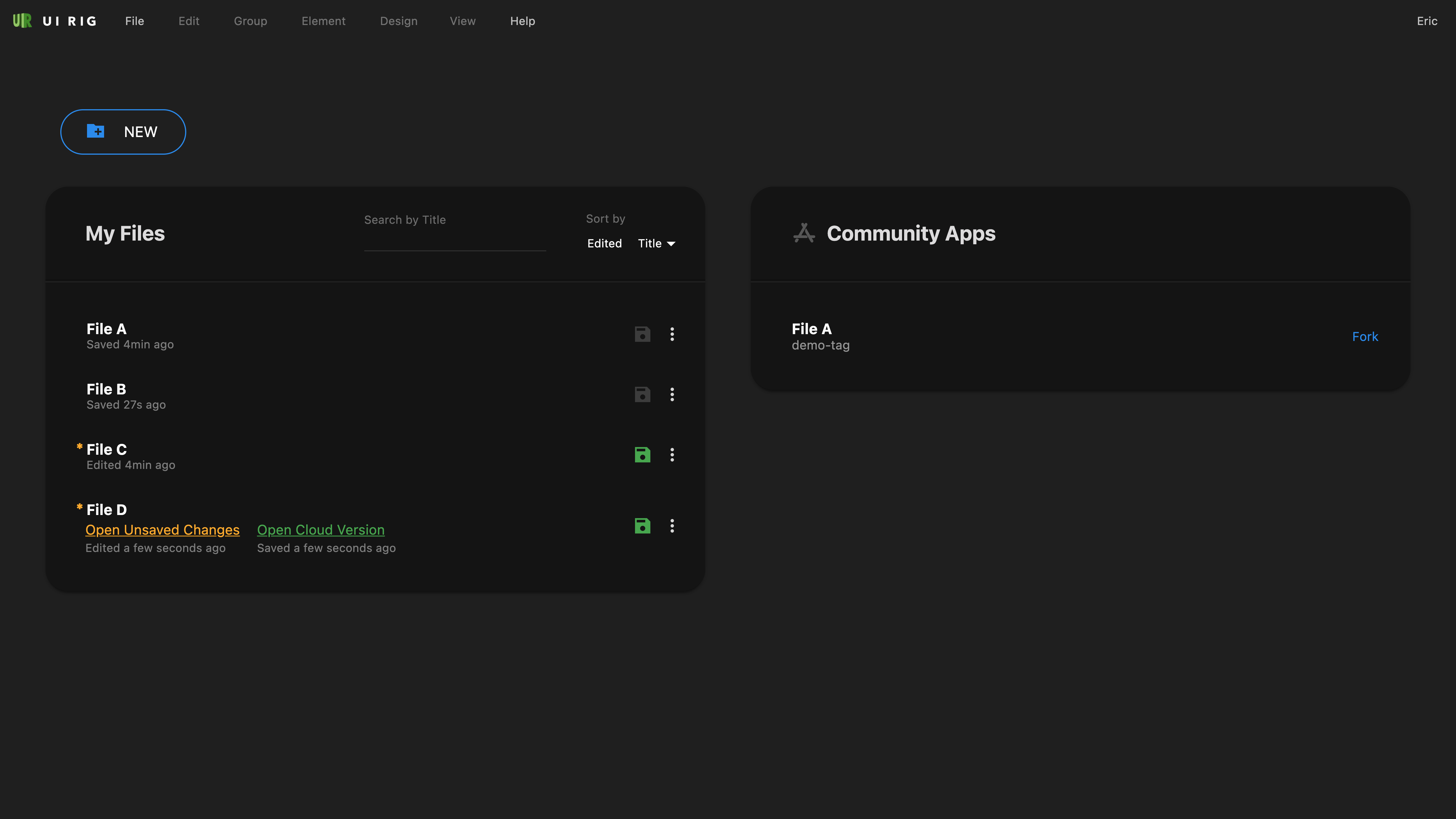Image resolution: width=1456 pixels, height=819 pixels.
Task: Click 'Edited a few seconds ago' text
Action: coord(156,548)
